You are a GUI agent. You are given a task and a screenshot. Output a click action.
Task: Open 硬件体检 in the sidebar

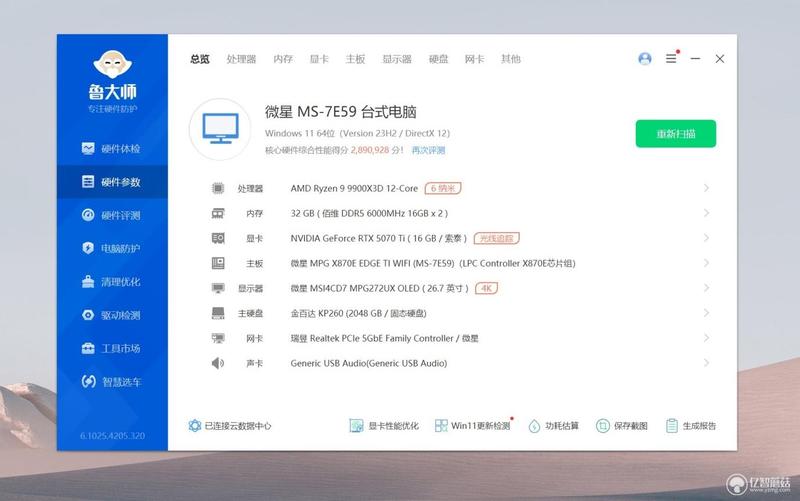[x=112, y=148]
